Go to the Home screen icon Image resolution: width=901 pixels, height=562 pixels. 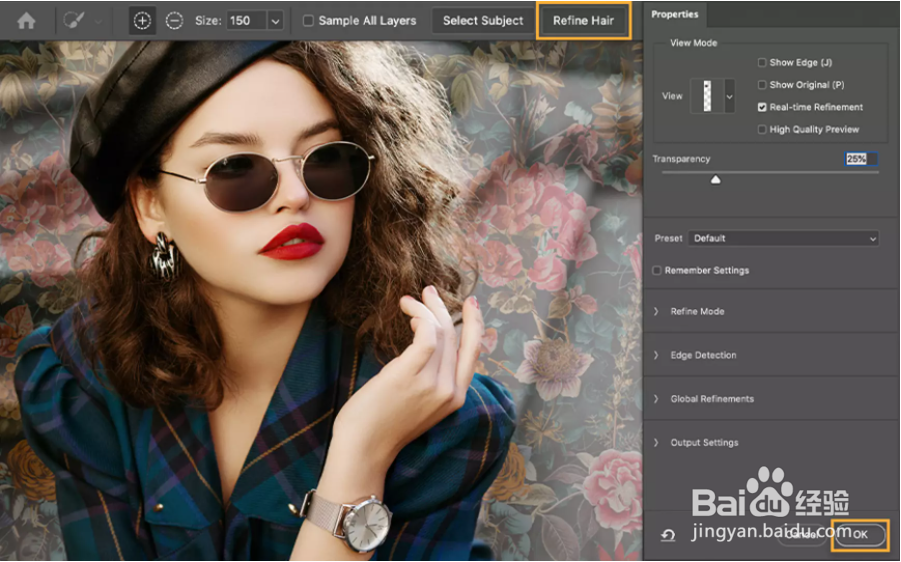[26, 21]
